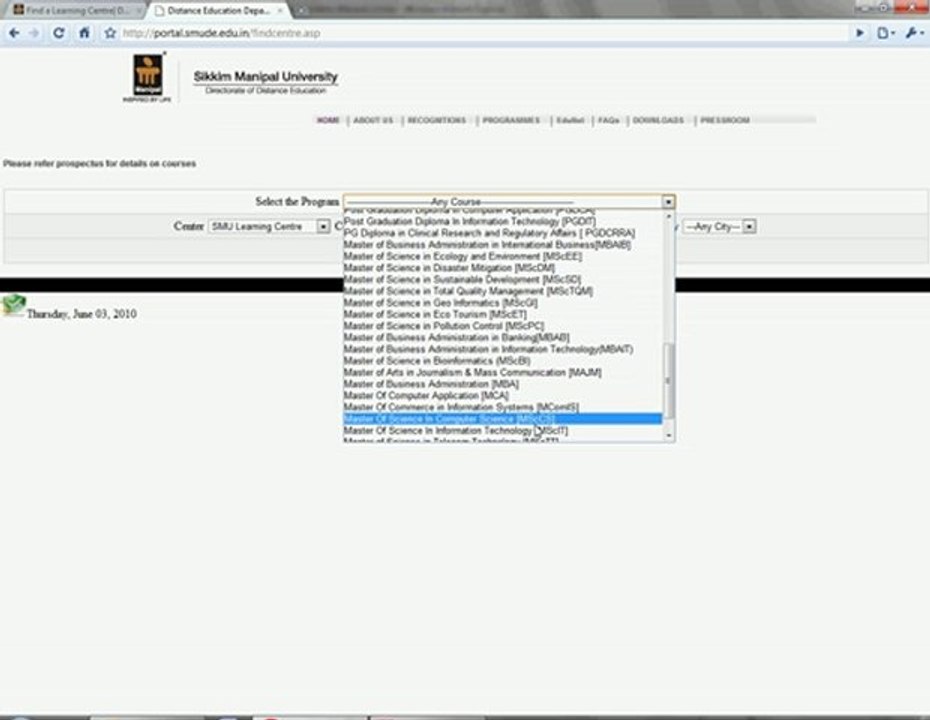Open the FAQs navigation link

609,120
